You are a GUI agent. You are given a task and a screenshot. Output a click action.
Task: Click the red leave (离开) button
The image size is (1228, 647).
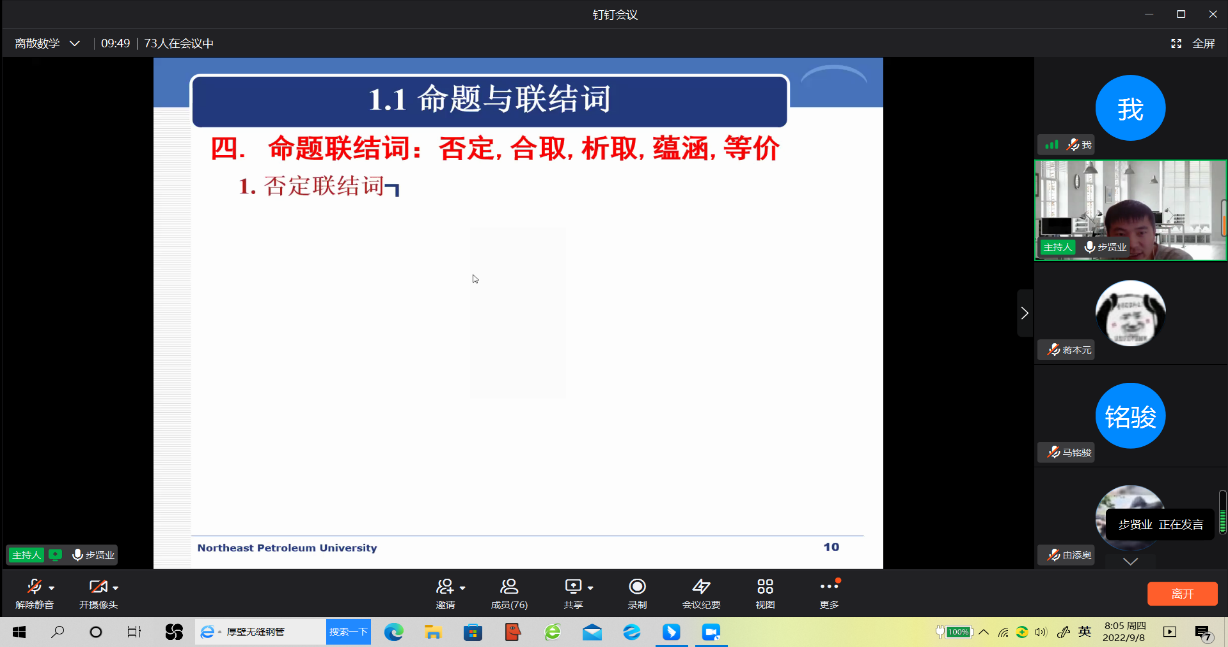[x=1182, y=593]
